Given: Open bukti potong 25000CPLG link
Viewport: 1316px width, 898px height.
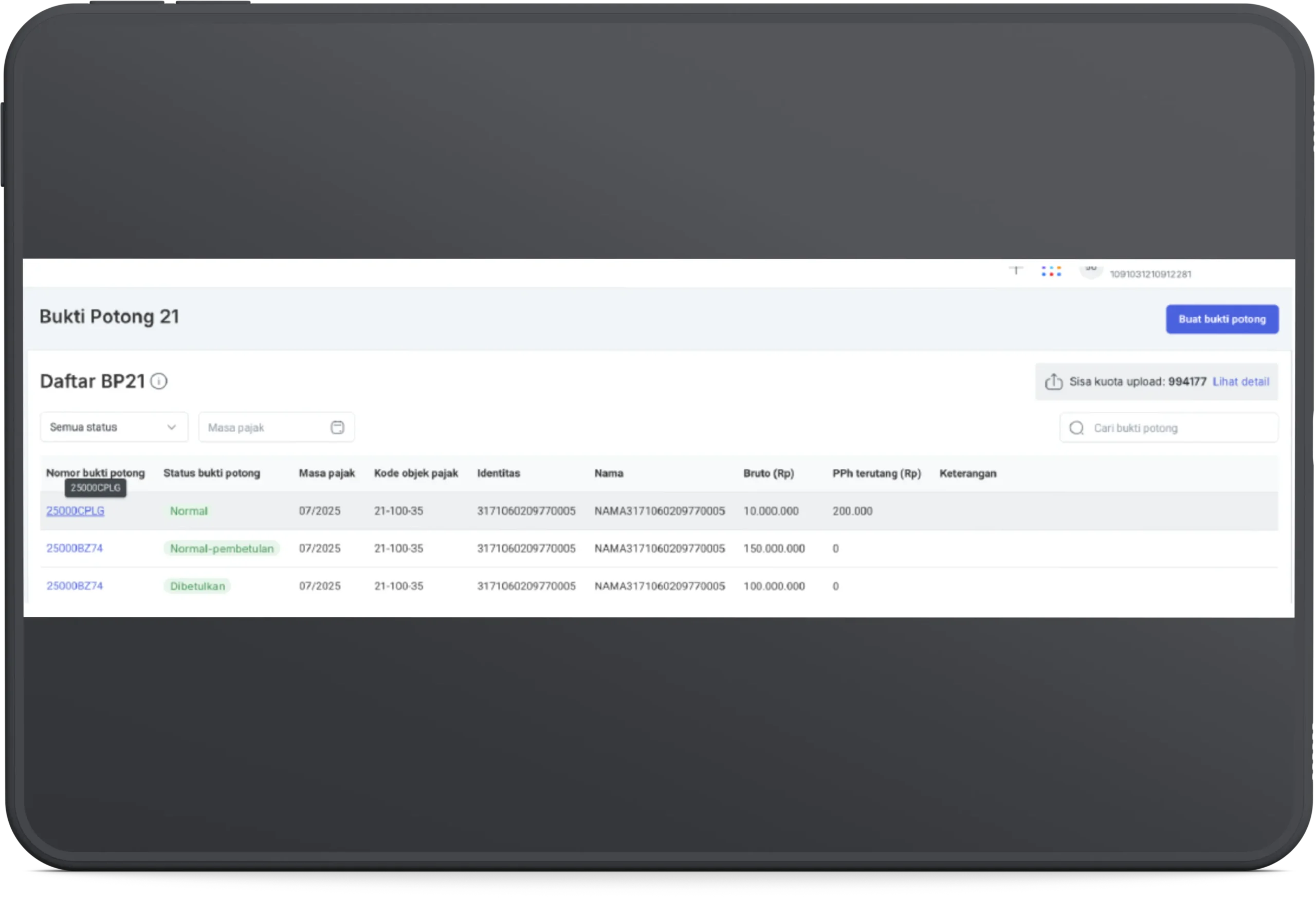Looking at the screenshot, I should point(76,511).
